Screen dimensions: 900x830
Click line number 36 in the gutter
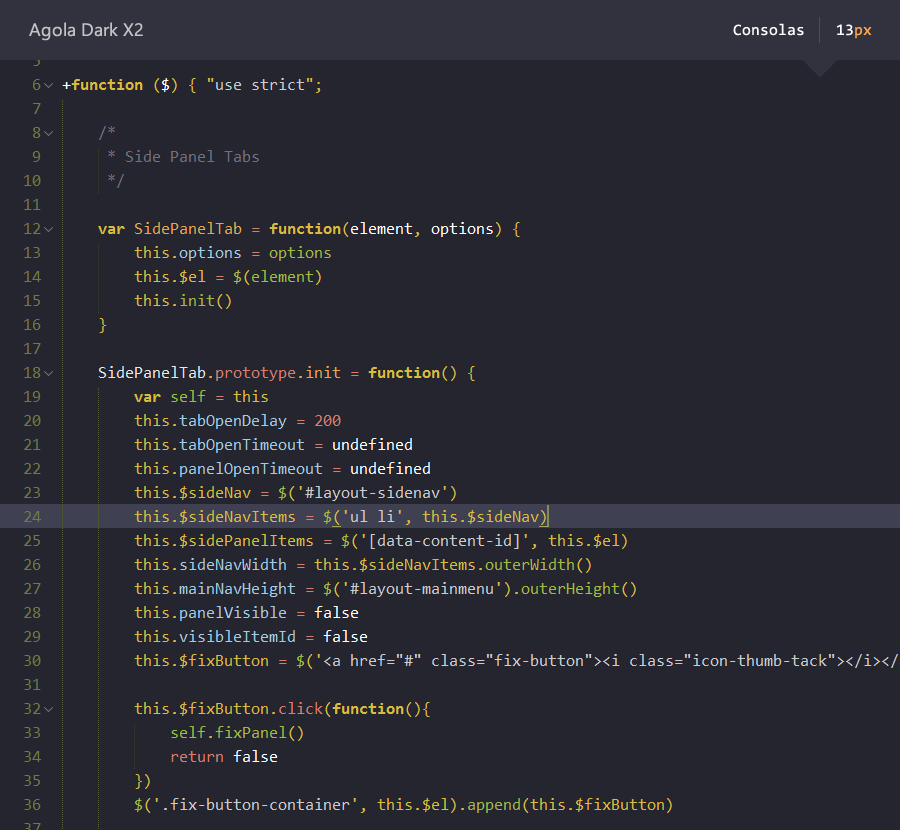32,805
